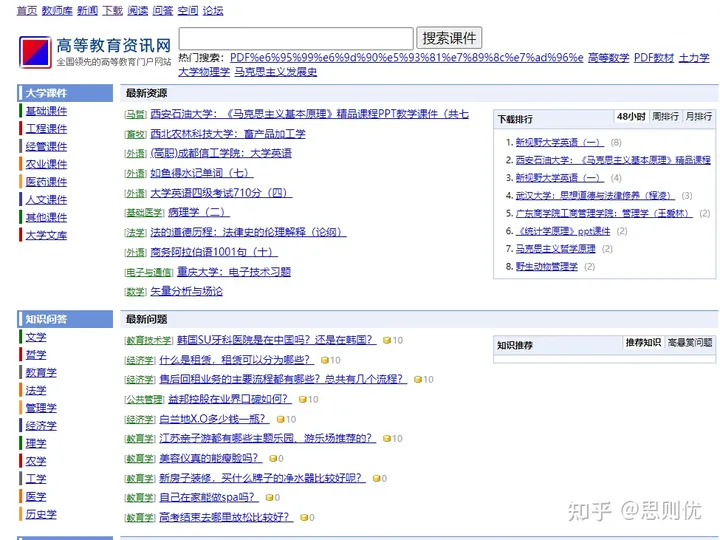Open 西北农林科技大学：畜产品加工学 resource
Screen dimensions: 720x540
228,134
